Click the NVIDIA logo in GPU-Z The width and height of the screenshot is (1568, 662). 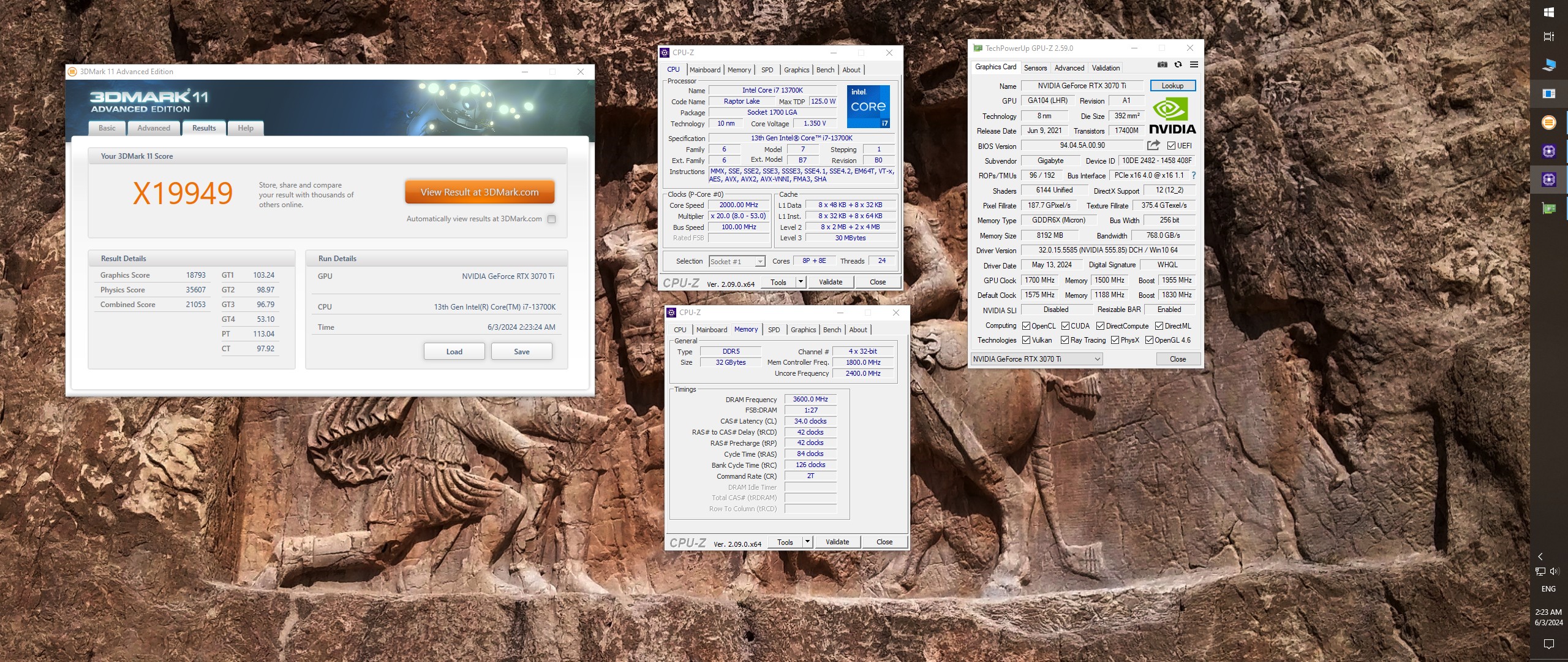point(1172,116)
